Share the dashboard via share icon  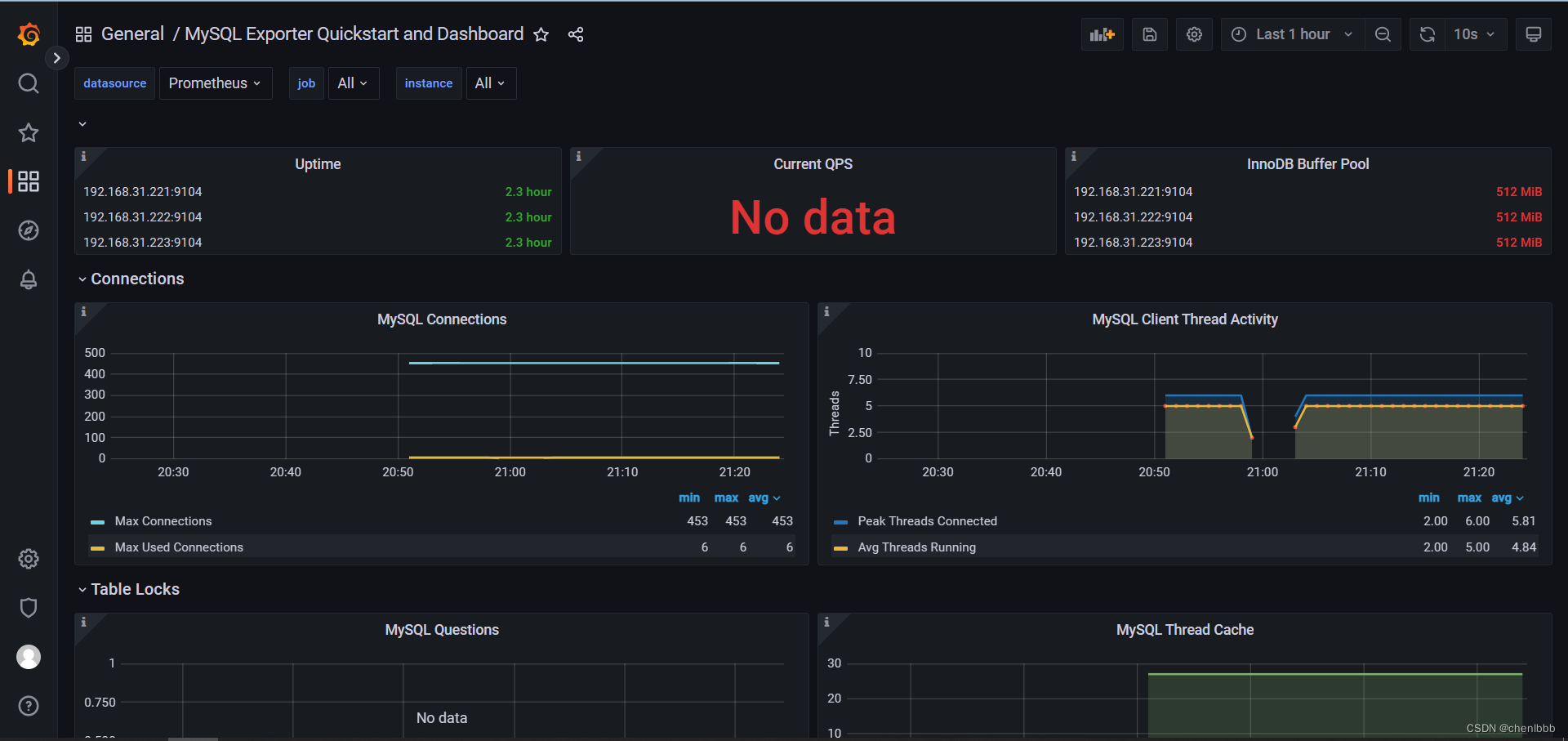(576, 34)
